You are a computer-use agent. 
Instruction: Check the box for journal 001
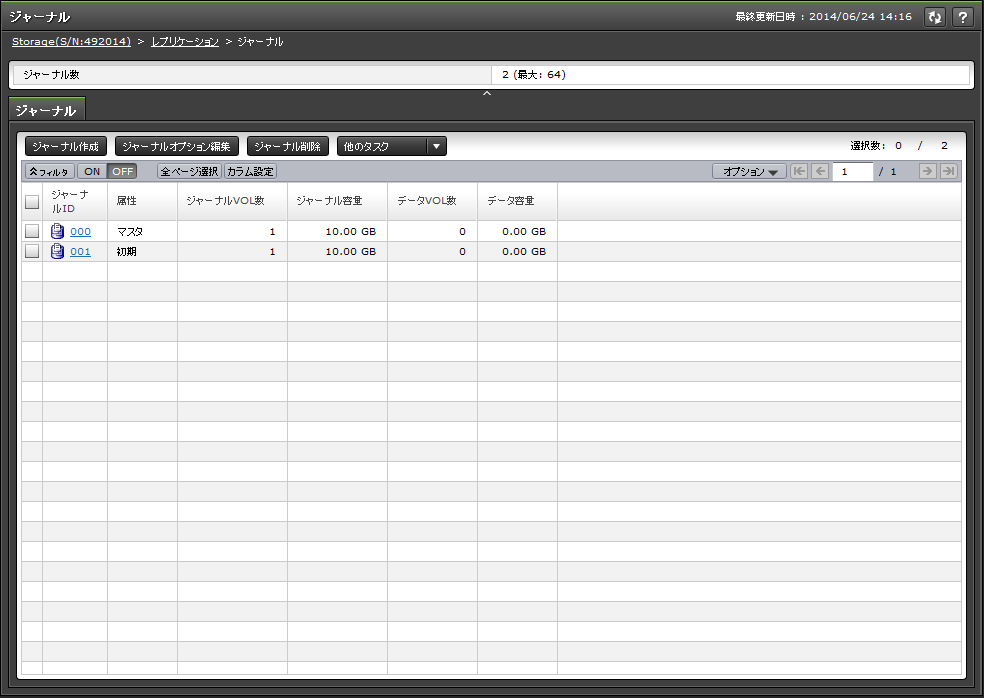(32, 251)
